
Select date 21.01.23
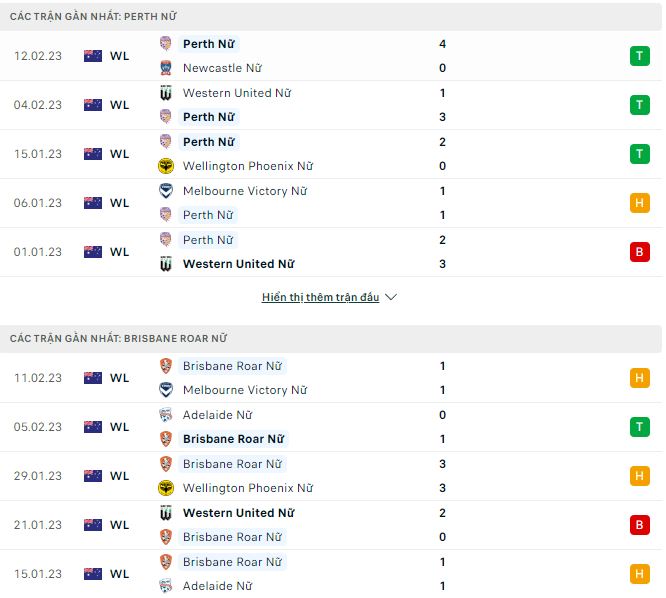[x=38, y=525]
